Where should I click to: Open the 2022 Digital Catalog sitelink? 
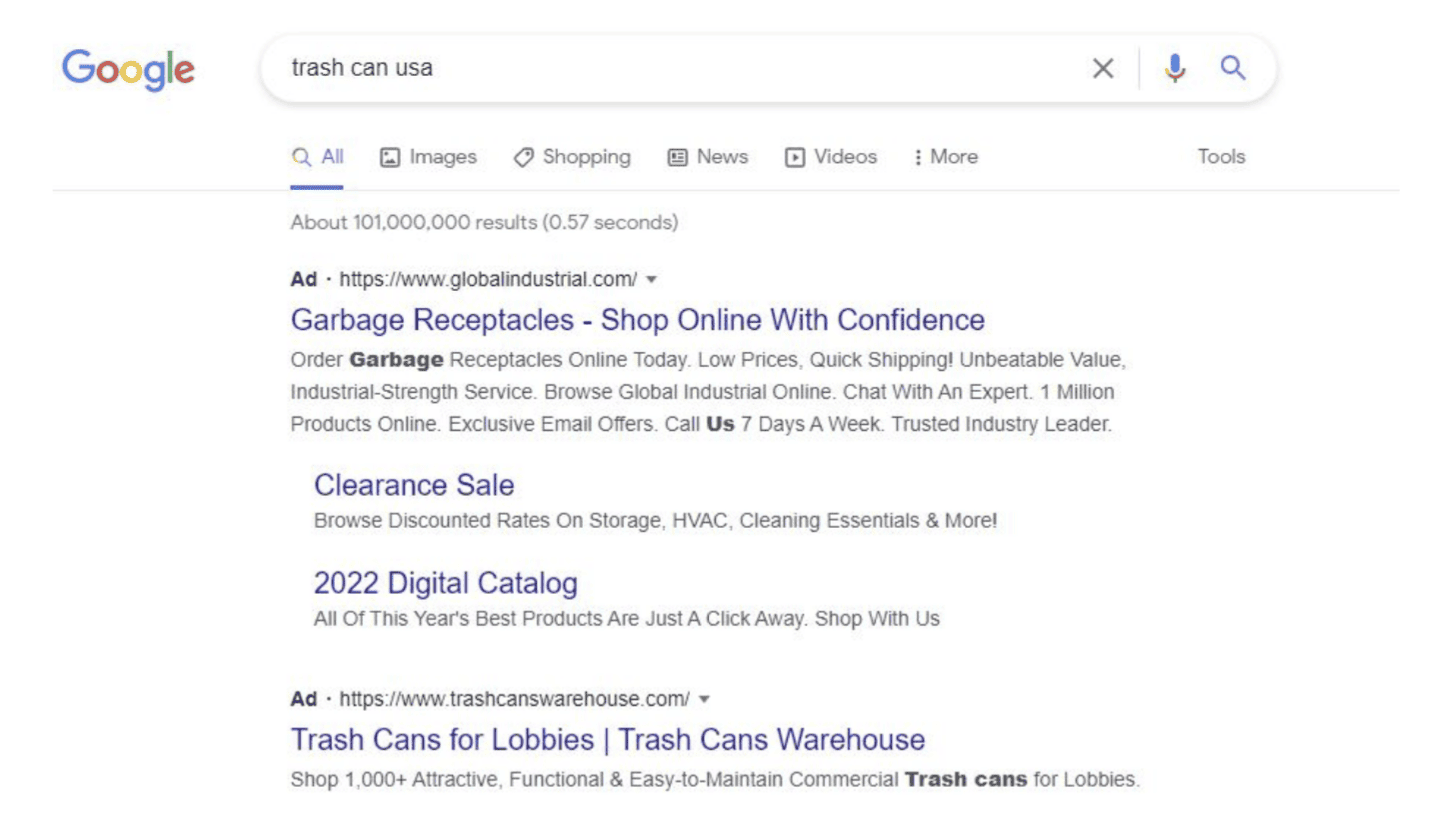pos(446,583)
